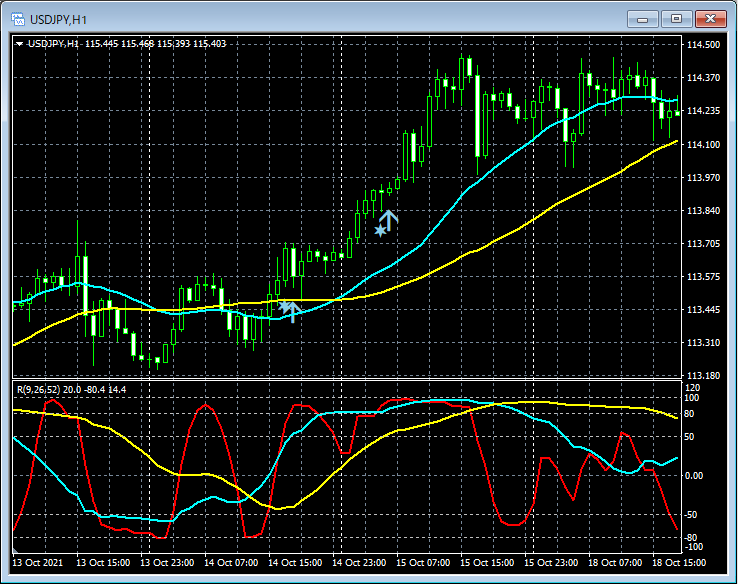Image resolution: width=739 pixels, height=584 pixels.
Task: Click the blue star beside the lower arrow
Action: point(283,306)
